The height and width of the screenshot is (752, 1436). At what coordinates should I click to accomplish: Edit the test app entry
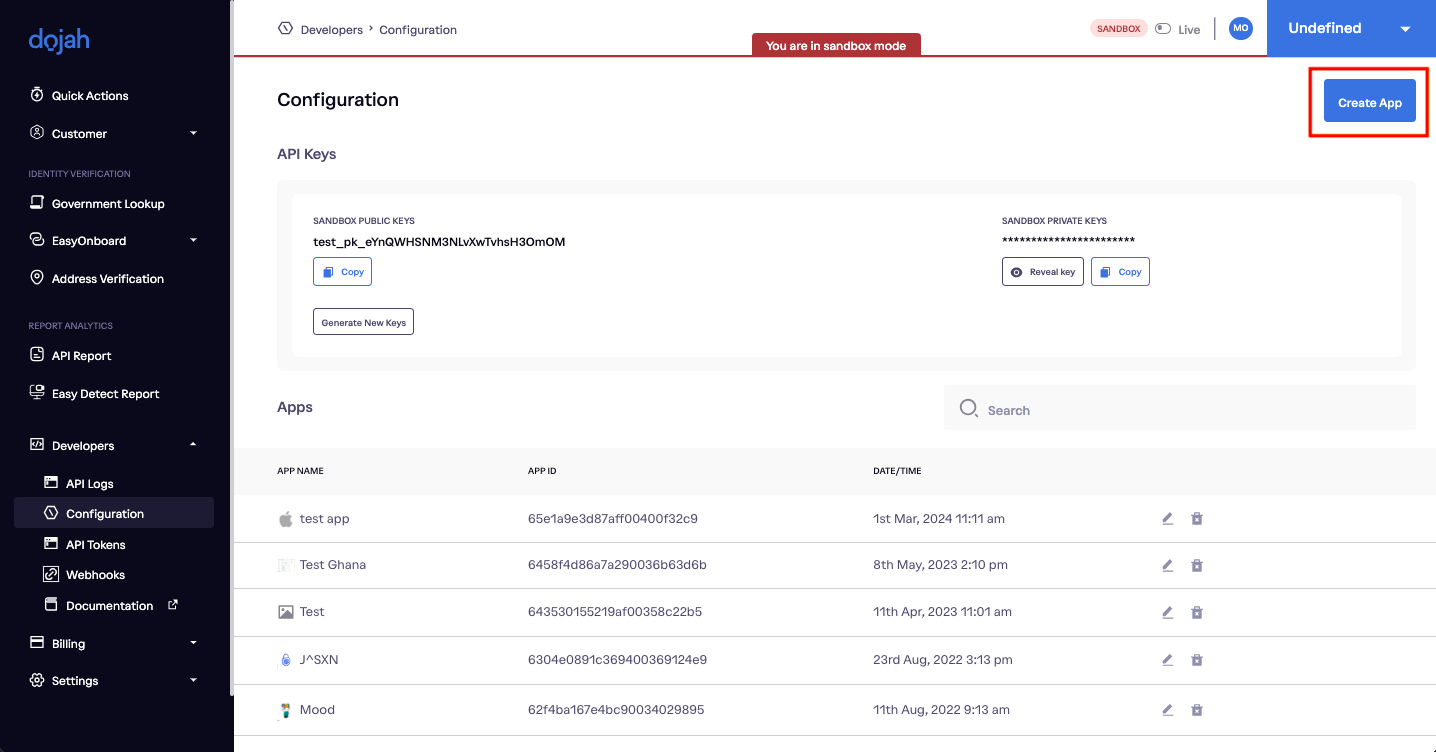point(1167,519)
